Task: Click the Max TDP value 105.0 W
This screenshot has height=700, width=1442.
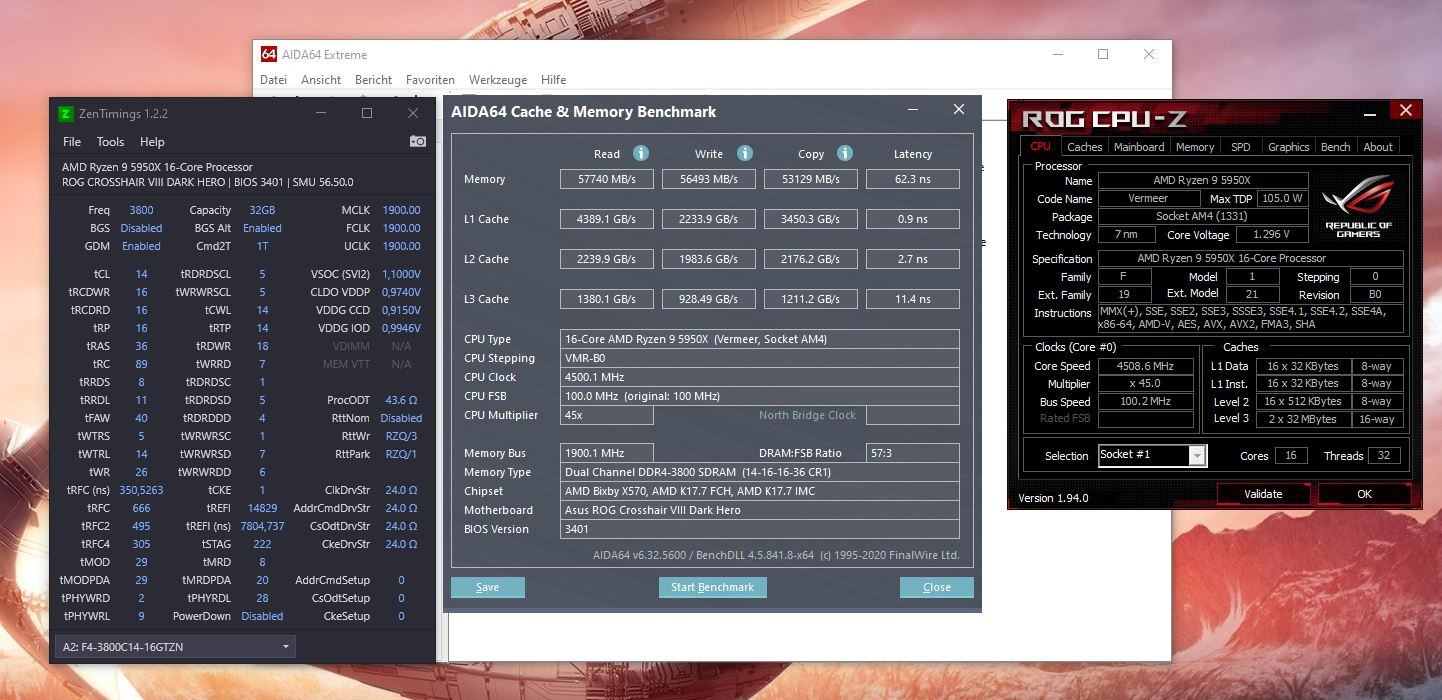Action: 1283,199
